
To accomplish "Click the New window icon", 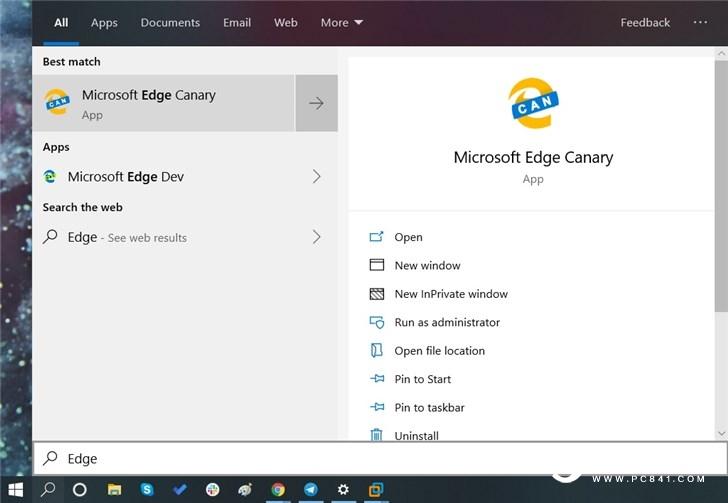I will 377,265.
